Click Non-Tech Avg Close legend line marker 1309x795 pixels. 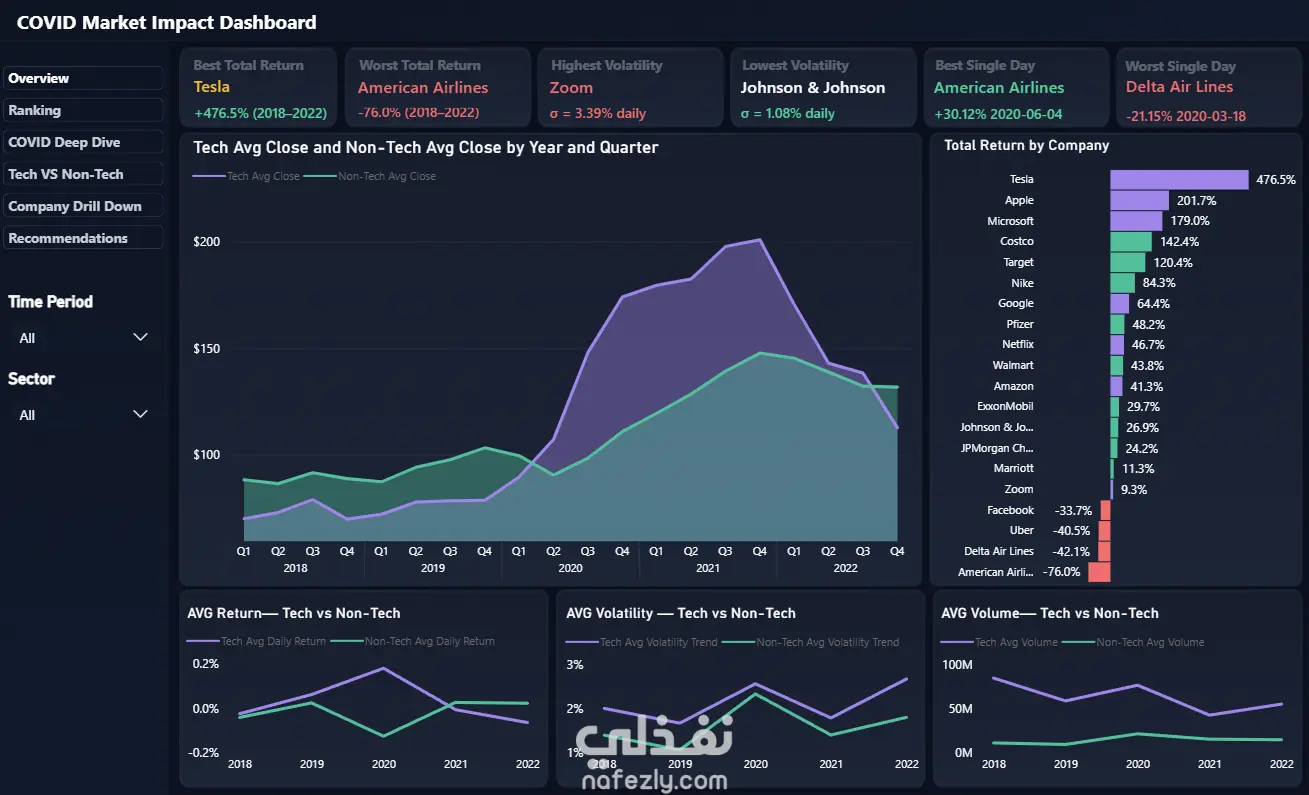[320, 176]
